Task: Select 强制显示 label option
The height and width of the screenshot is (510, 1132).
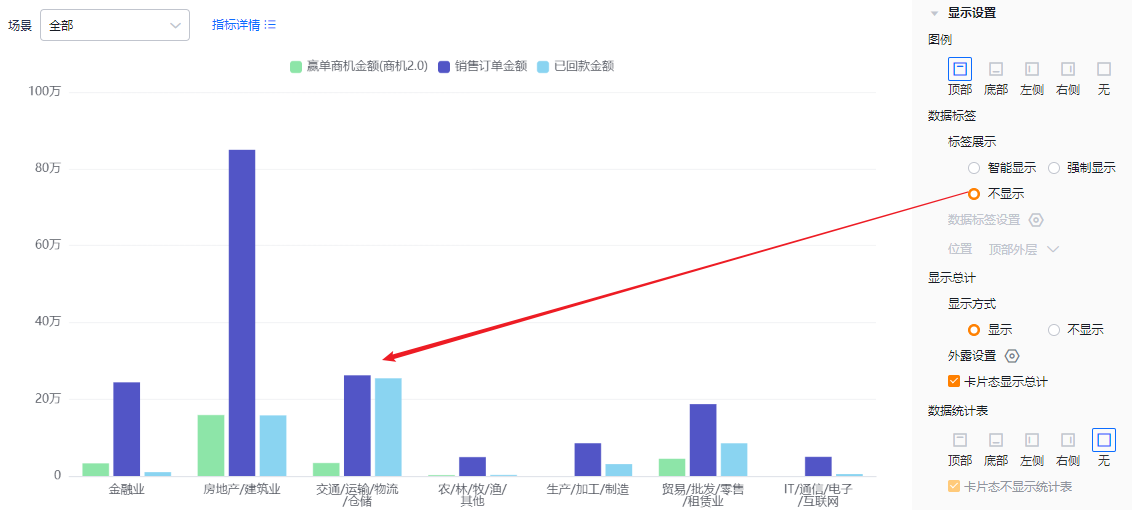Action: pos(1054,168)
